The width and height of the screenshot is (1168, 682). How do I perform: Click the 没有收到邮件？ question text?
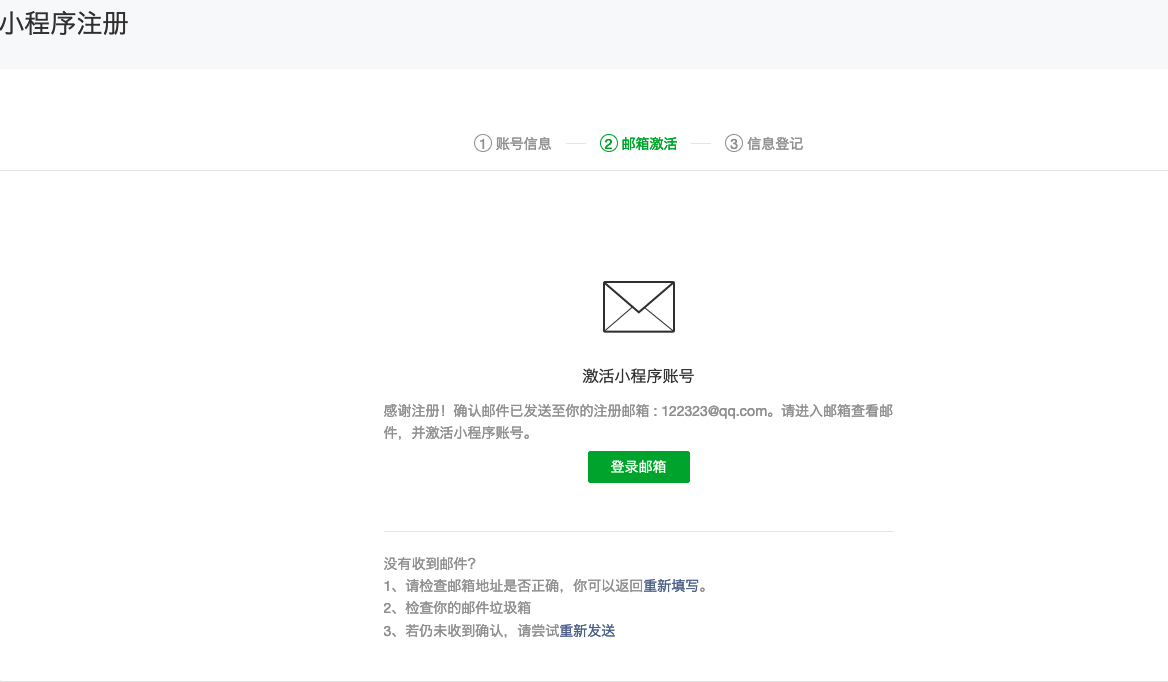click(431, 564)
